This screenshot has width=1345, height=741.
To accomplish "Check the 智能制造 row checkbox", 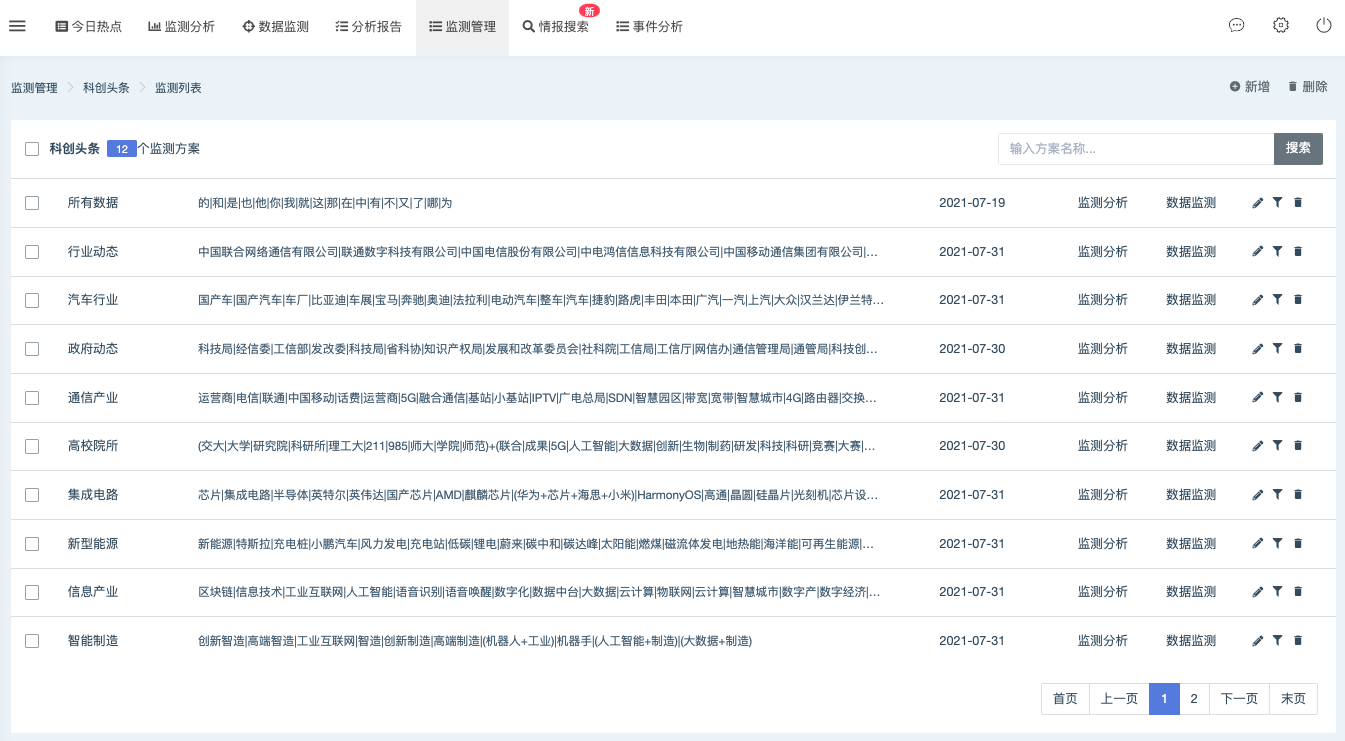I will 31,640.
